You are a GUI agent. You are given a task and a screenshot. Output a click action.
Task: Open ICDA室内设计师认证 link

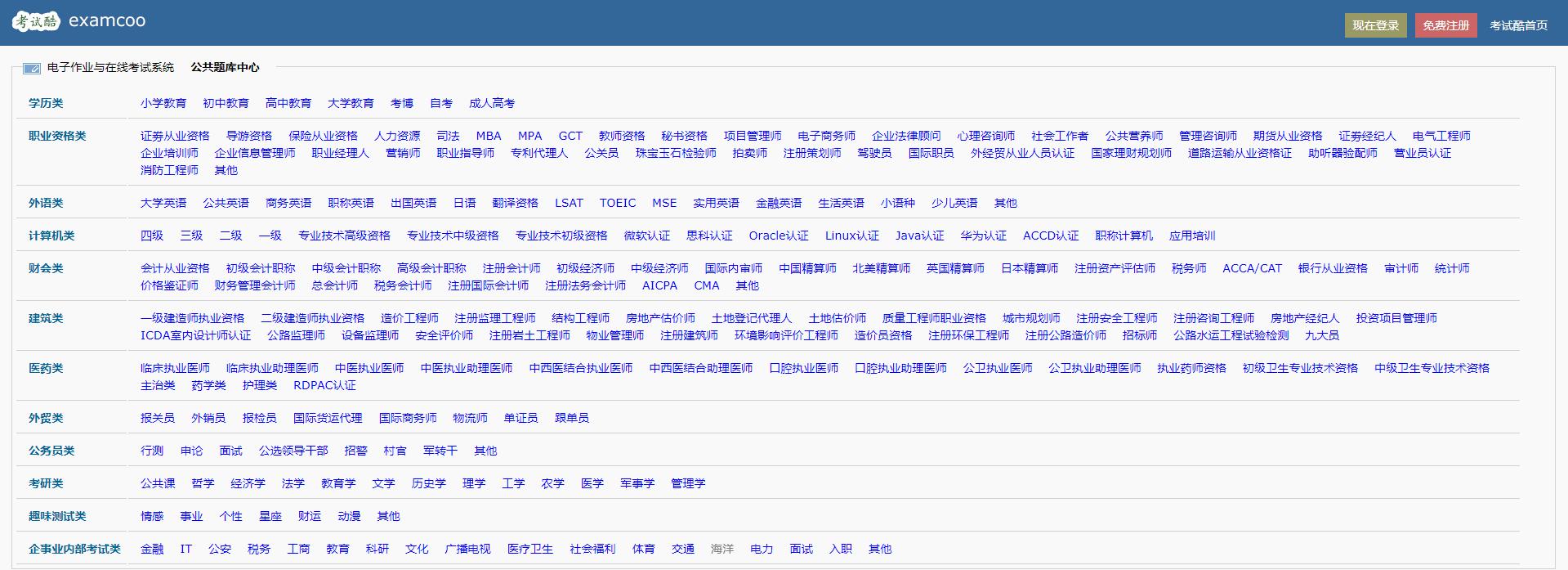tap(195, 335)
